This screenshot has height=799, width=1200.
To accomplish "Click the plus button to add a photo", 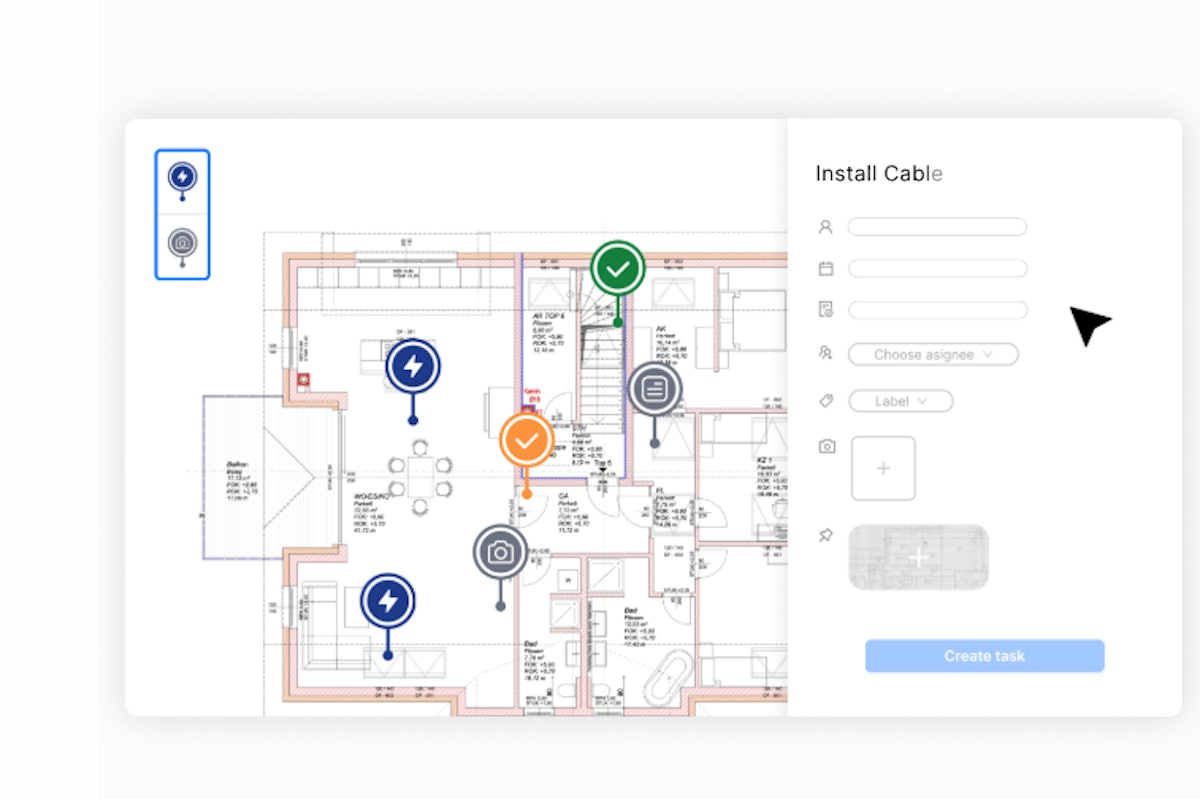I will pyautogui.click(x=883, y=467).
